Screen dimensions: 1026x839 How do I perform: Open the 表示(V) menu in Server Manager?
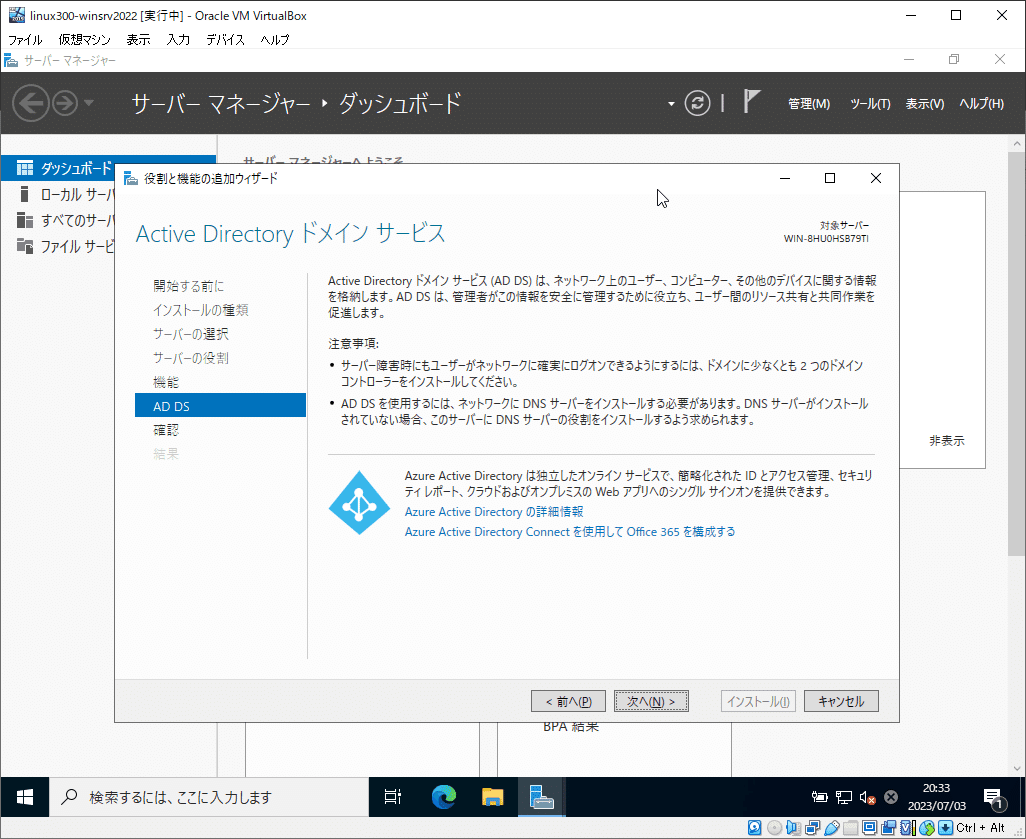925,103
